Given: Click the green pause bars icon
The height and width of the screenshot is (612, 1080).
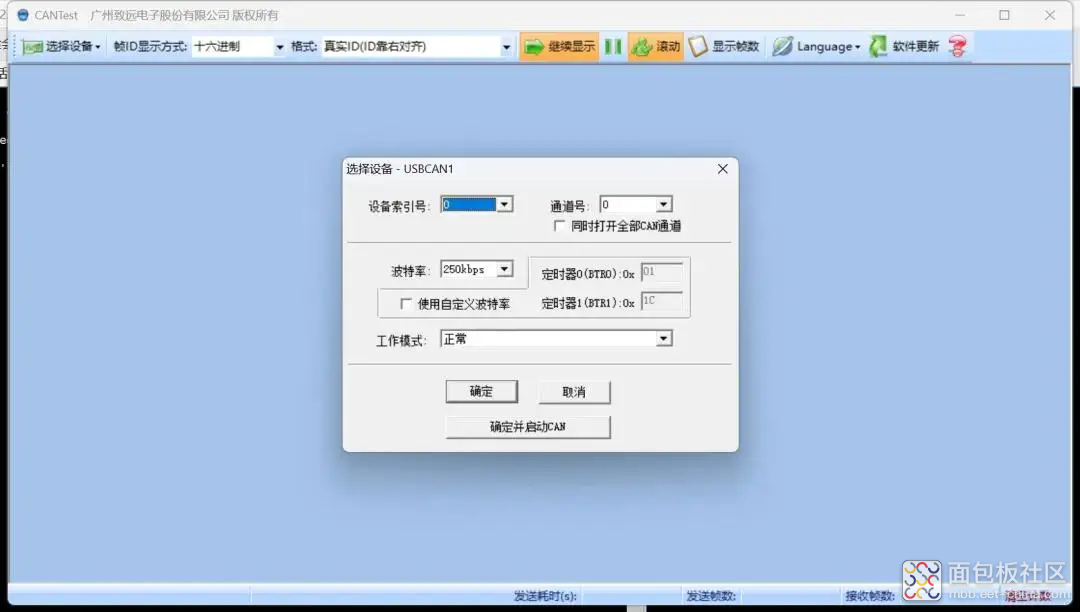Looking at the screenshot, I should coord(613,46).
